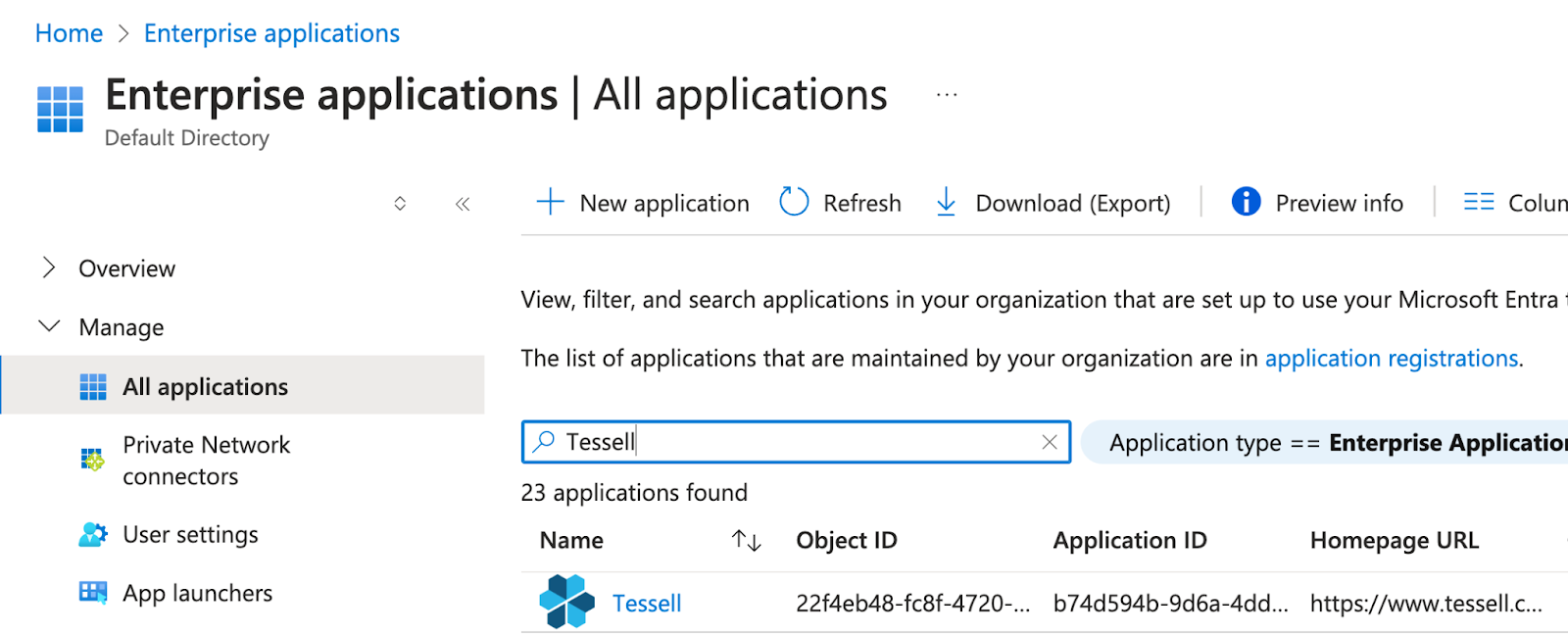Open the ellipsis more options menu
Image resolution: width=1568 pixels, height=634 pixels.
tap(946, 95)
